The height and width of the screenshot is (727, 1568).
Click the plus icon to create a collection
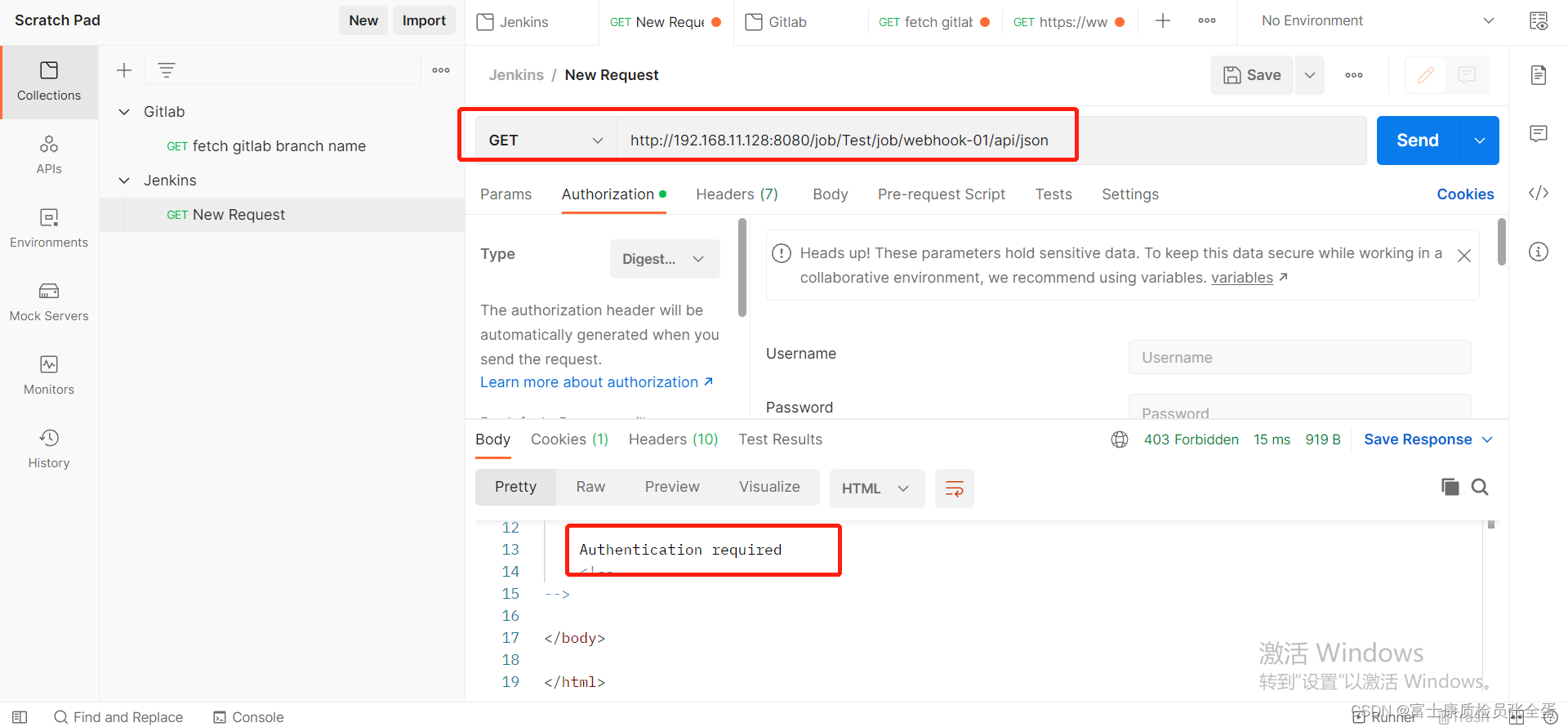click(x=124, y=70)
